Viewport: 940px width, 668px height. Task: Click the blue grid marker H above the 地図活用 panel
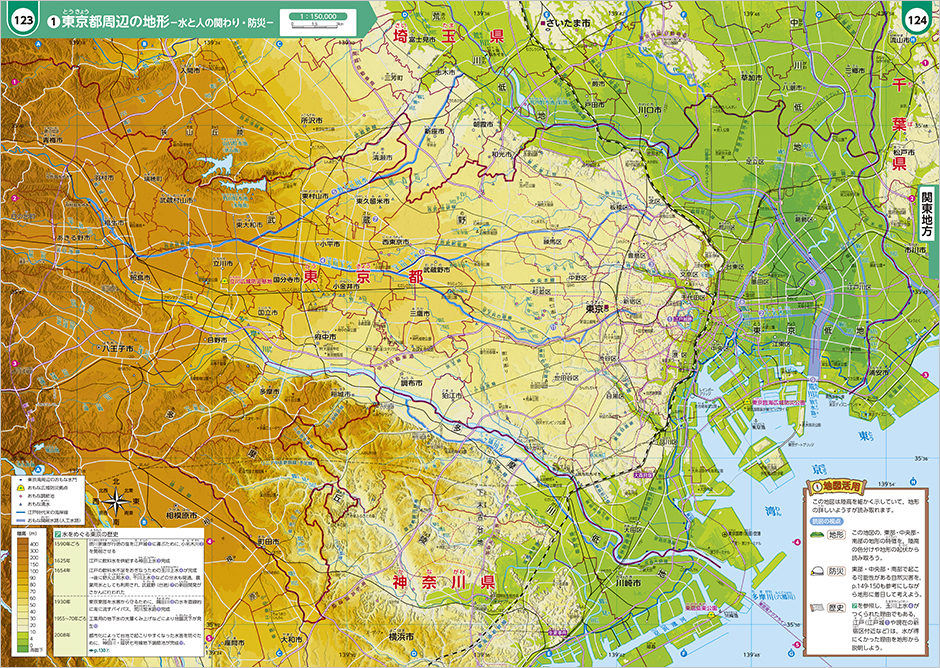[x=913, y=482]
